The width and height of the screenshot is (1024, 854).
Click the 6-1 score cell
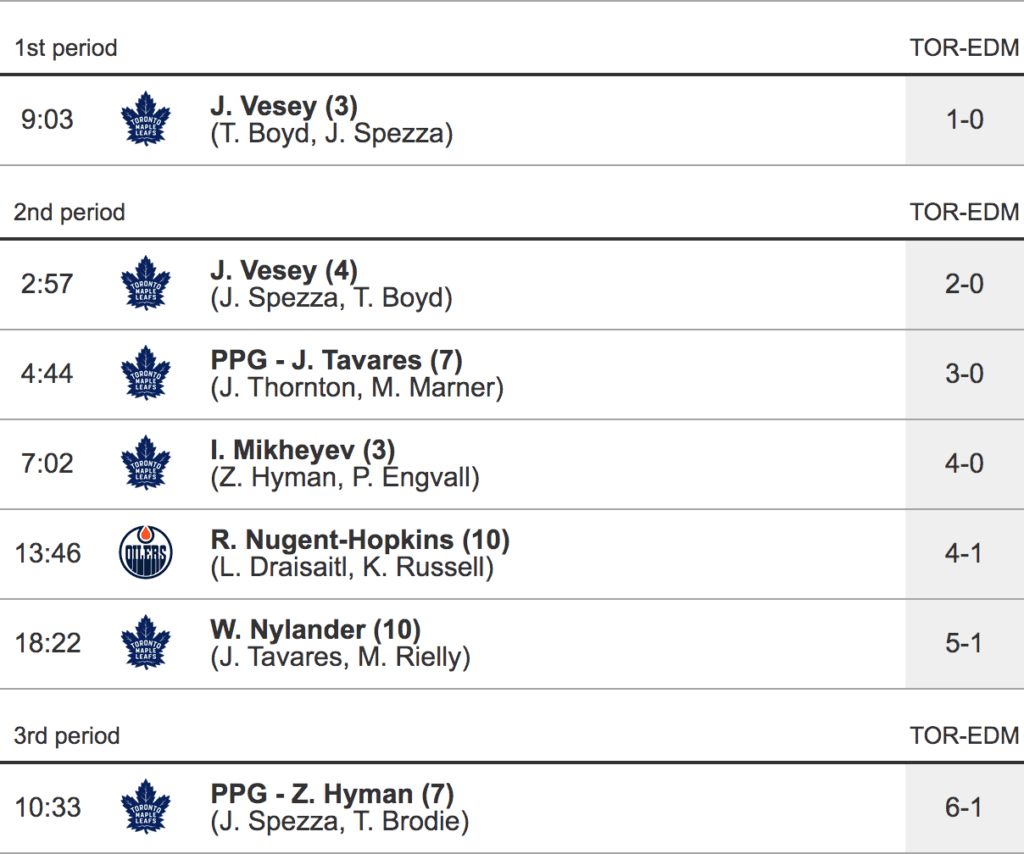click(x=964, y=808)
